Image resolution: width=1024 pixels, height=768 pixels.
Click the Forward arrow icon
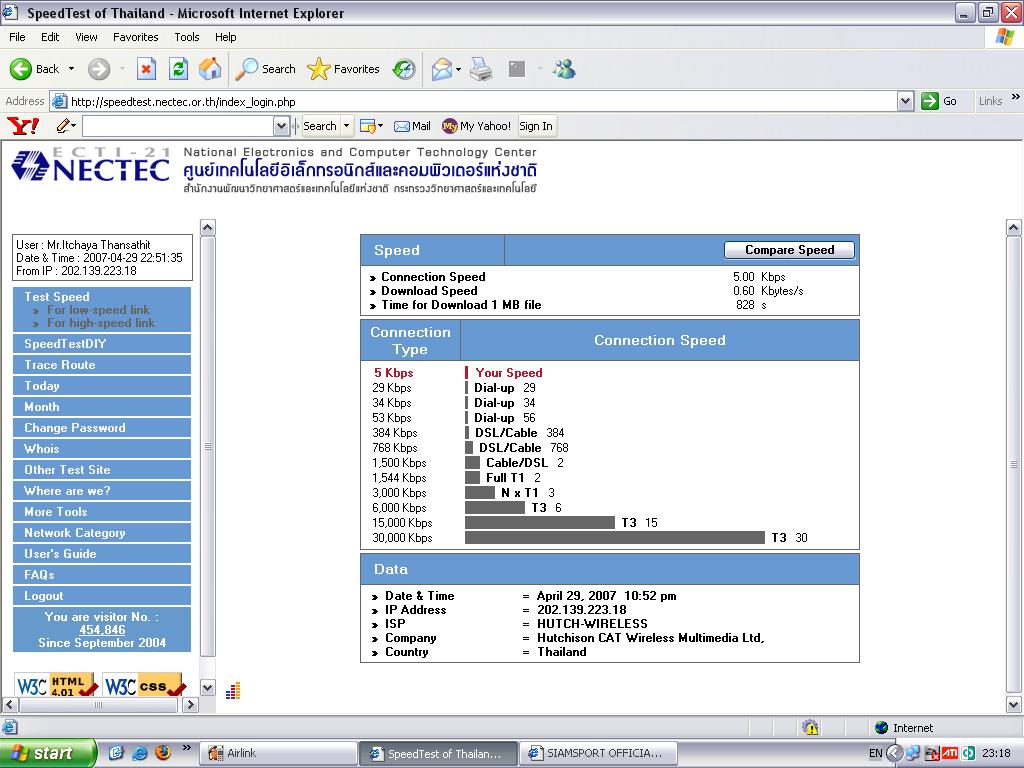[x=99, y=69]
